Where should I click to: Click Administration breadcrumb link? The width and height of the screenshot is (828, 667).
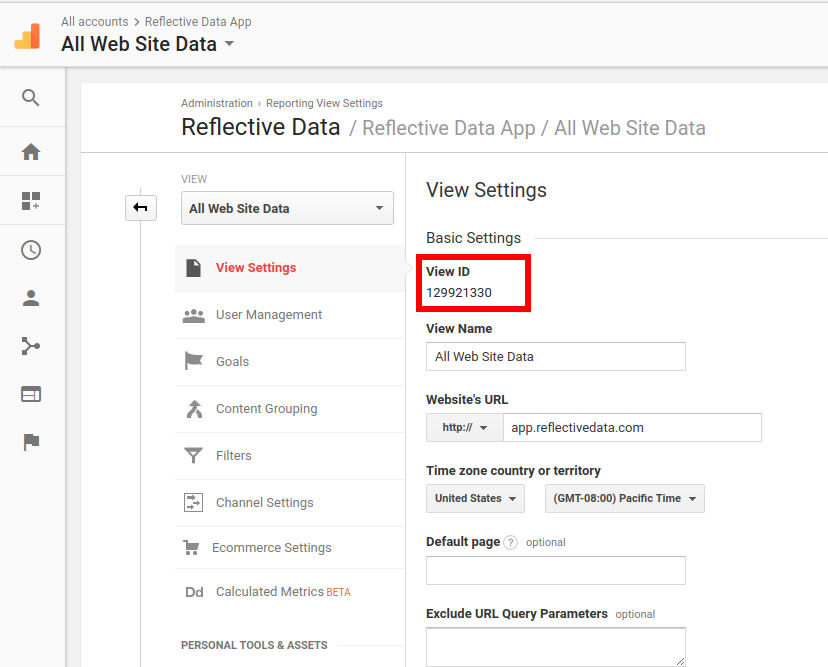[217, 103]
